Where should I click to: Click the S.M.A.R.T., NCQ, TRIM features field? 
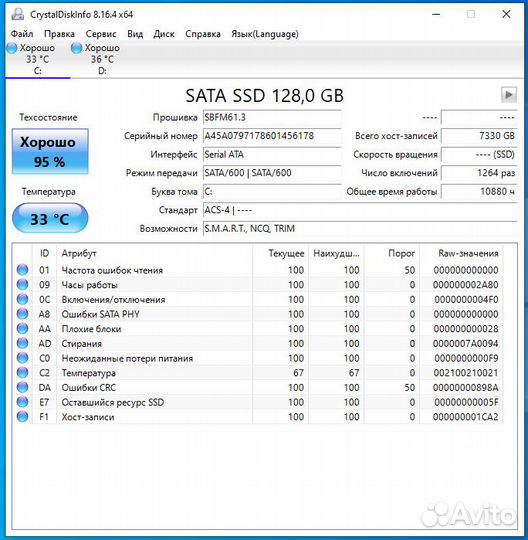[360, 229]
